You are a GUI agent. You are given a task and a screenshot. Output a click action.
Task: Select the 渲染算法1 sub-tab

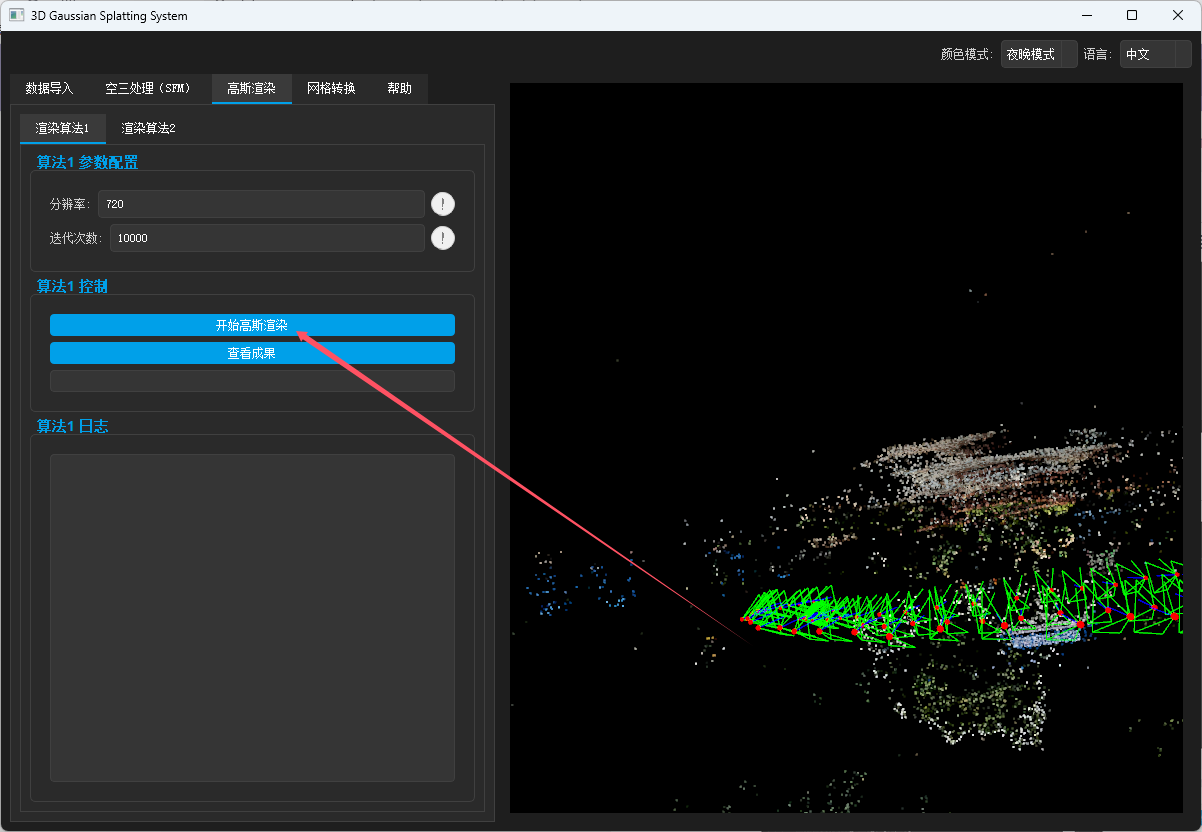tap(62, 128)
